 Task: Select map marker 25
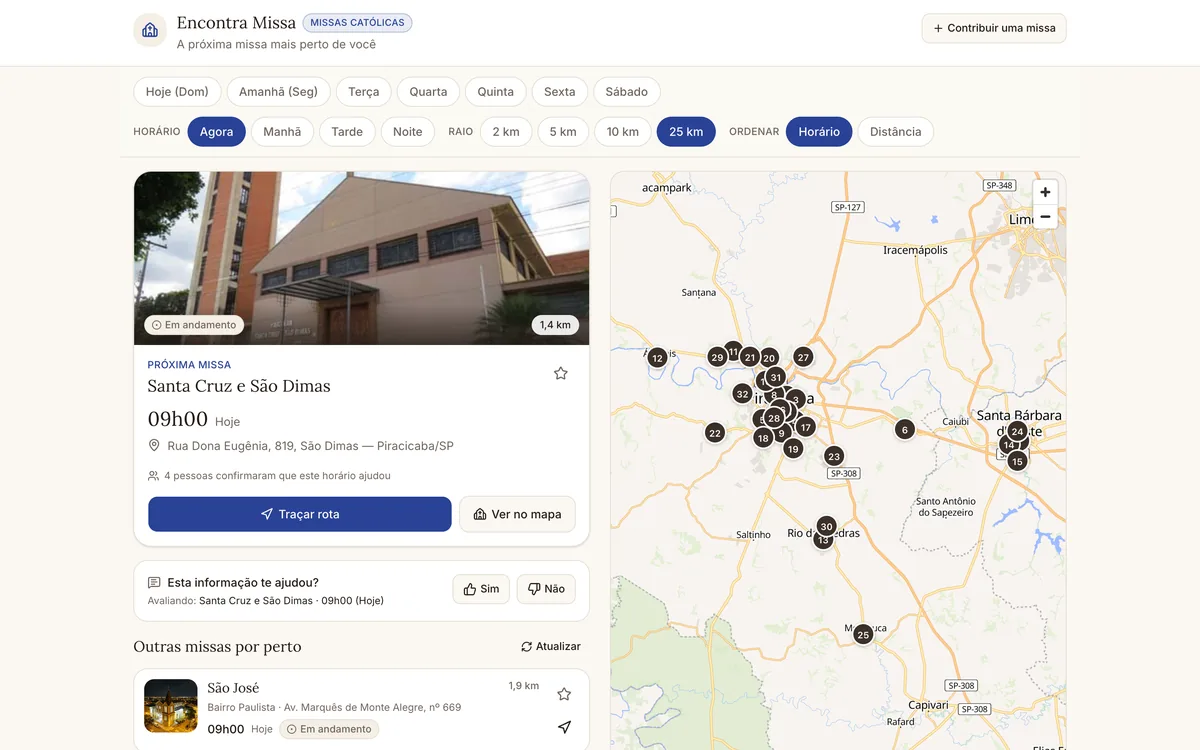(863, 634)
